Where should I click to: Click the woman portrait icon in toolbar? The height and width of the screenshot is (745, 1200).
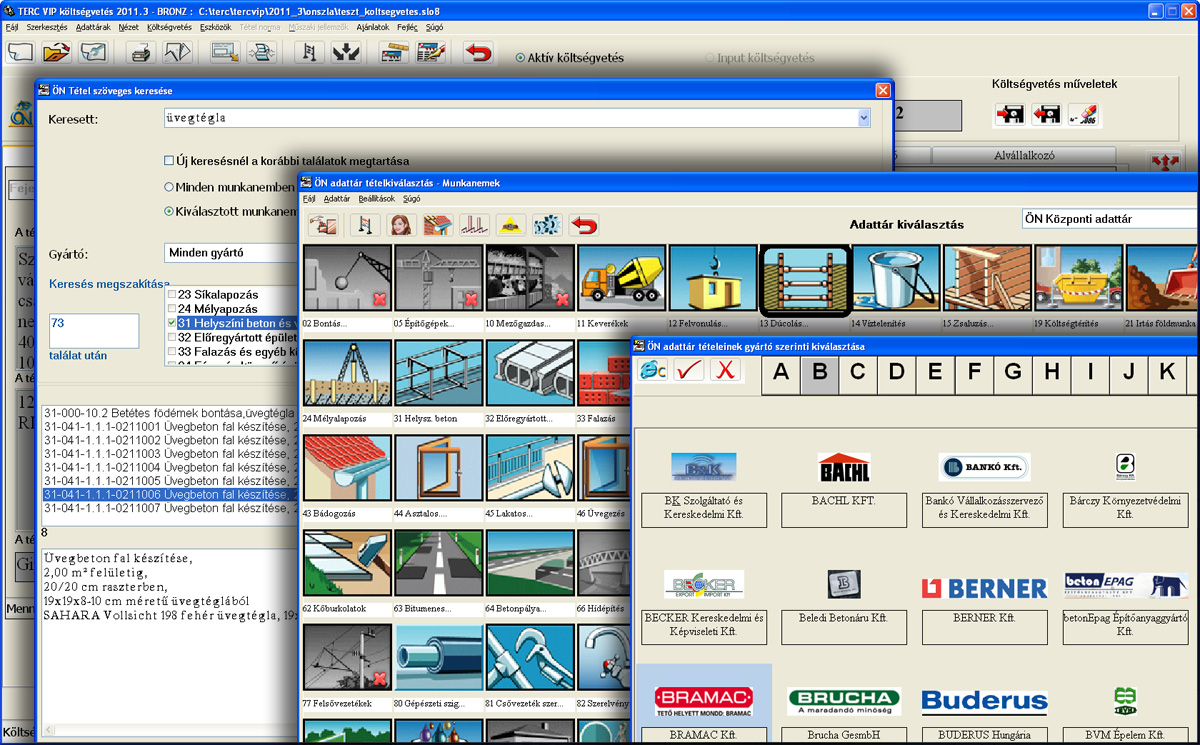pos(401,224)
